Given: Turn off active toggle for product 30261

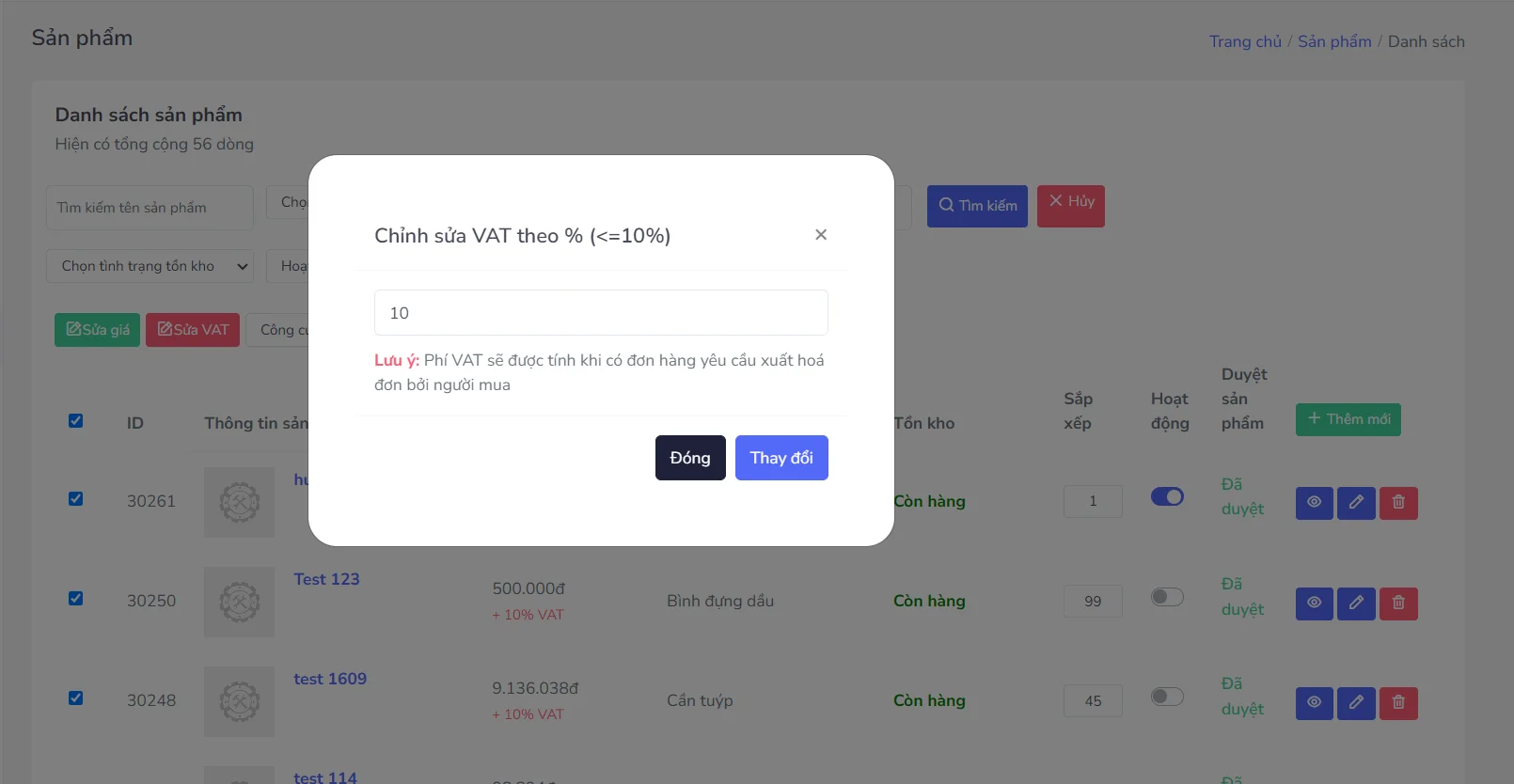Looking at the screenshot, I should [1167, 496].
